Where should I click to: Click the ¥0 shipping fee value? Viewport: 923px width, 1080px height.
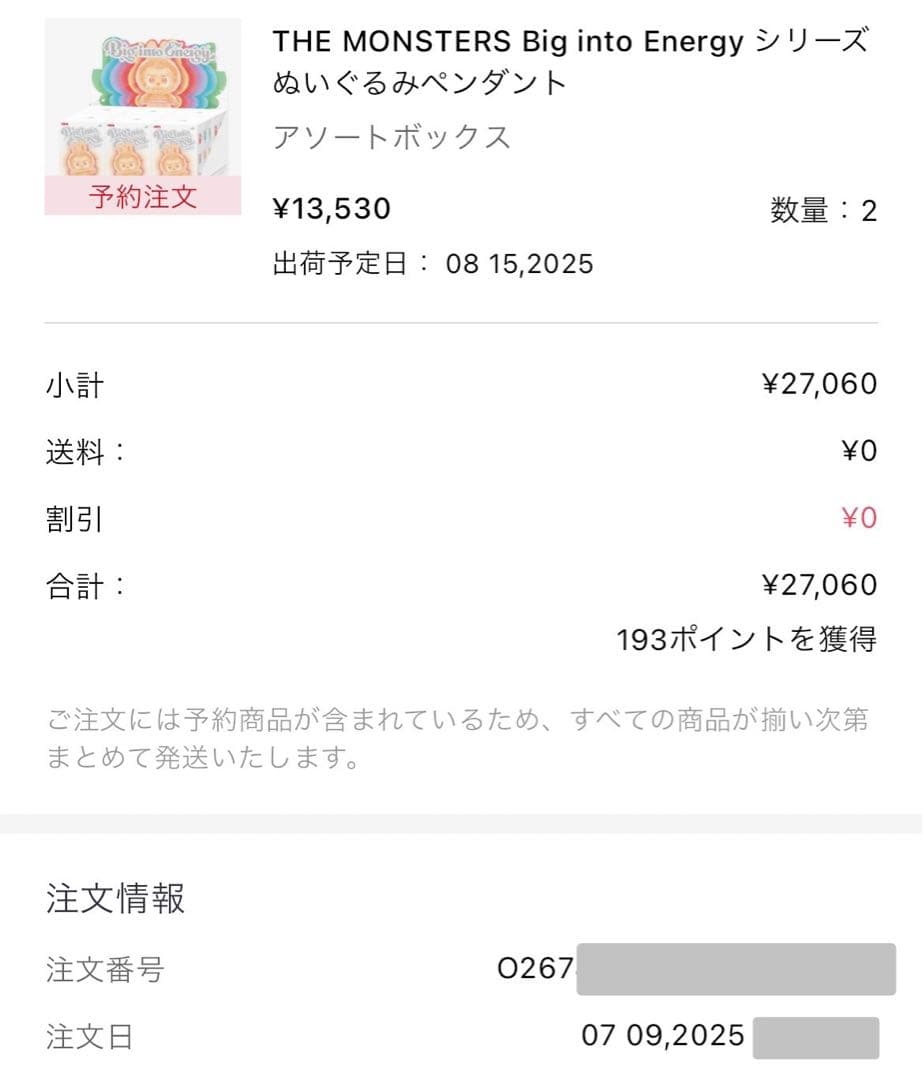[859, 451]
